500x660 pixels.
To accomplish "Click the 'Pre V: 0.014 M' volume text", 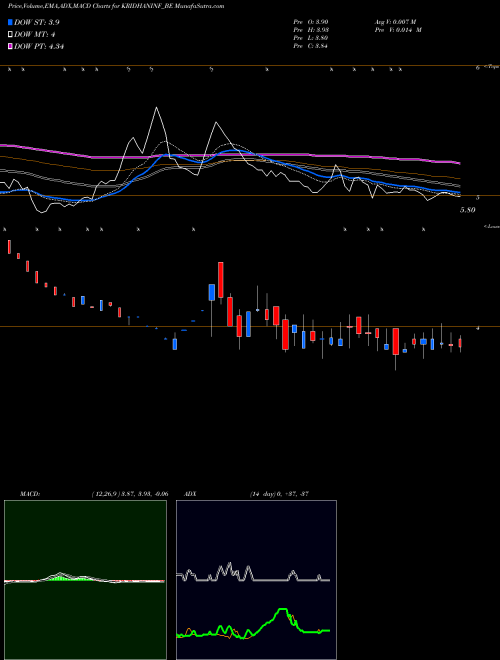I will (398, 29).
